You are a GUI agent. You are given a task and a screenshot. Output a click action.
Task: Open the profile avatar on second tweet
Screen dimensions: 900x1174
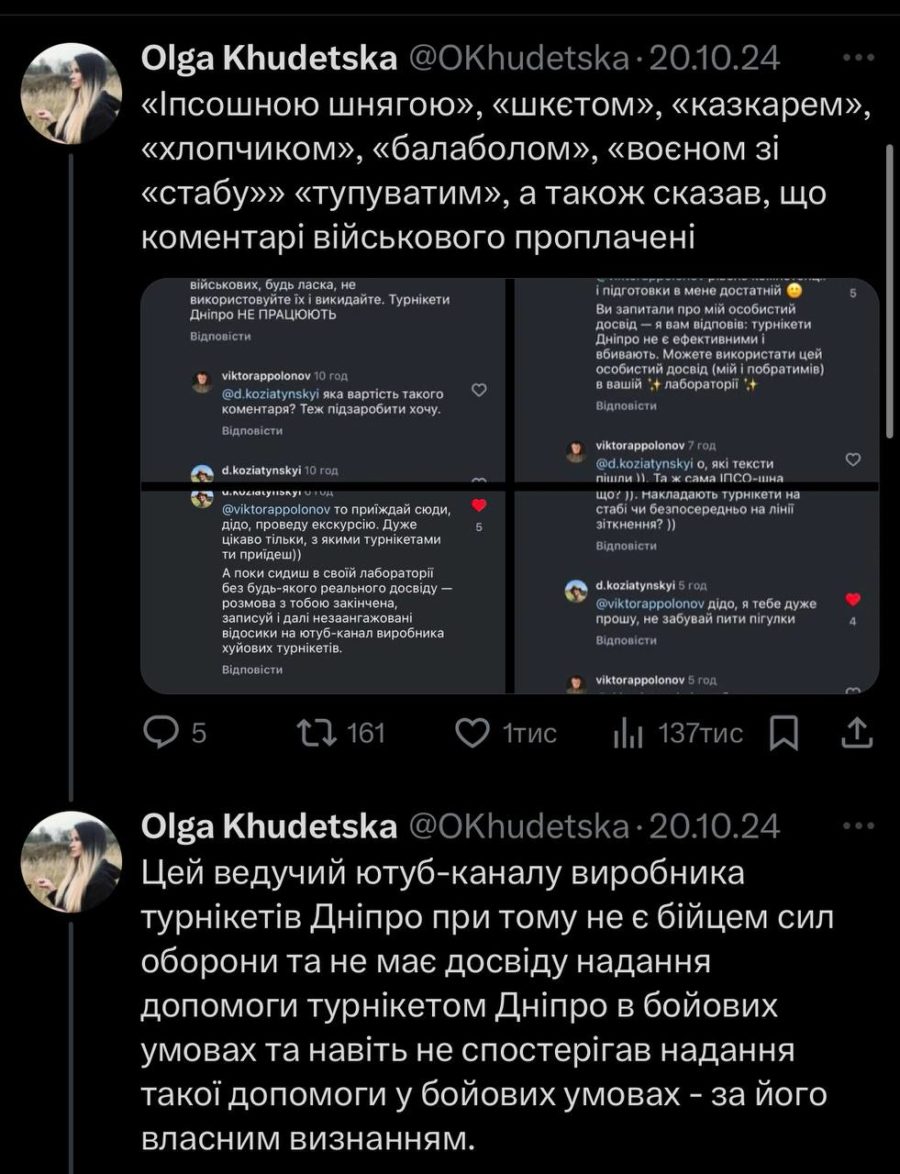click(70, 860)
